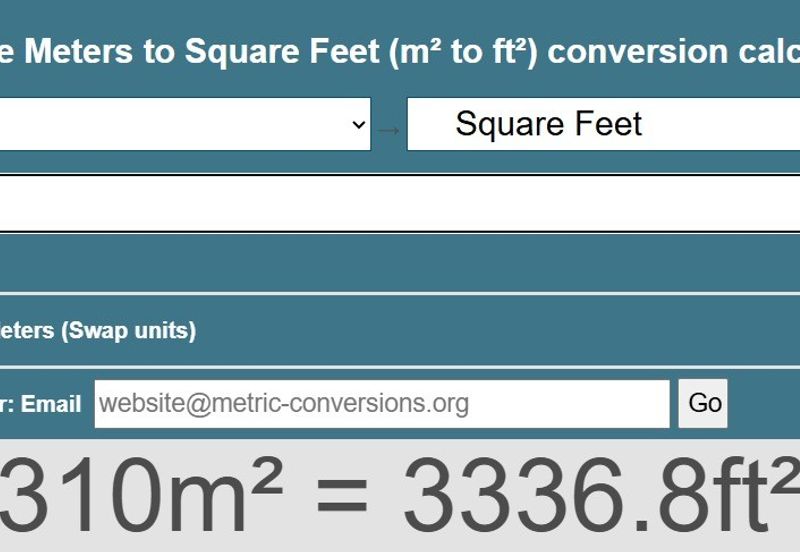The width and height of the screenshot is (800, 552).
Task: Click the email address input field
Action: (382, 404)
